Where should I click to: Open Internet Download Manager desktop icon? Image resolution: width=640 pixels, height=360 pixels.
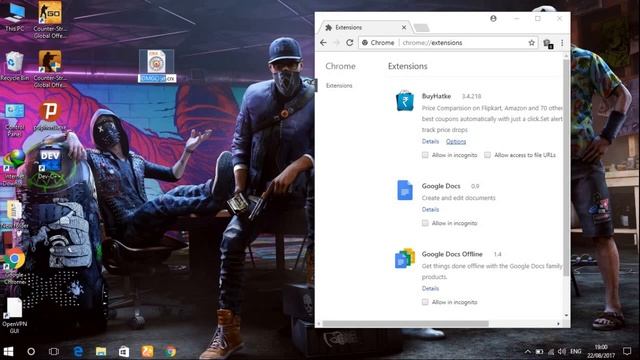[x=13, y=167]
